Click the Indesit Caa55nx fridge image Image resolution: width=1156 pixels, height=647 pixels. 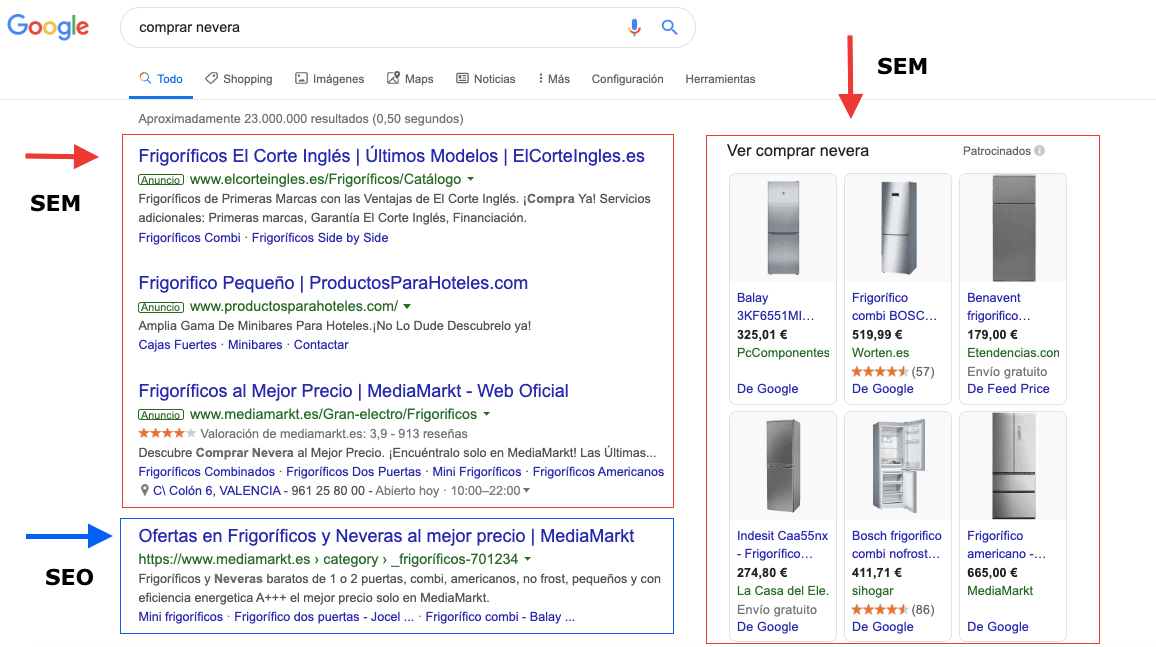click(783, 466)
